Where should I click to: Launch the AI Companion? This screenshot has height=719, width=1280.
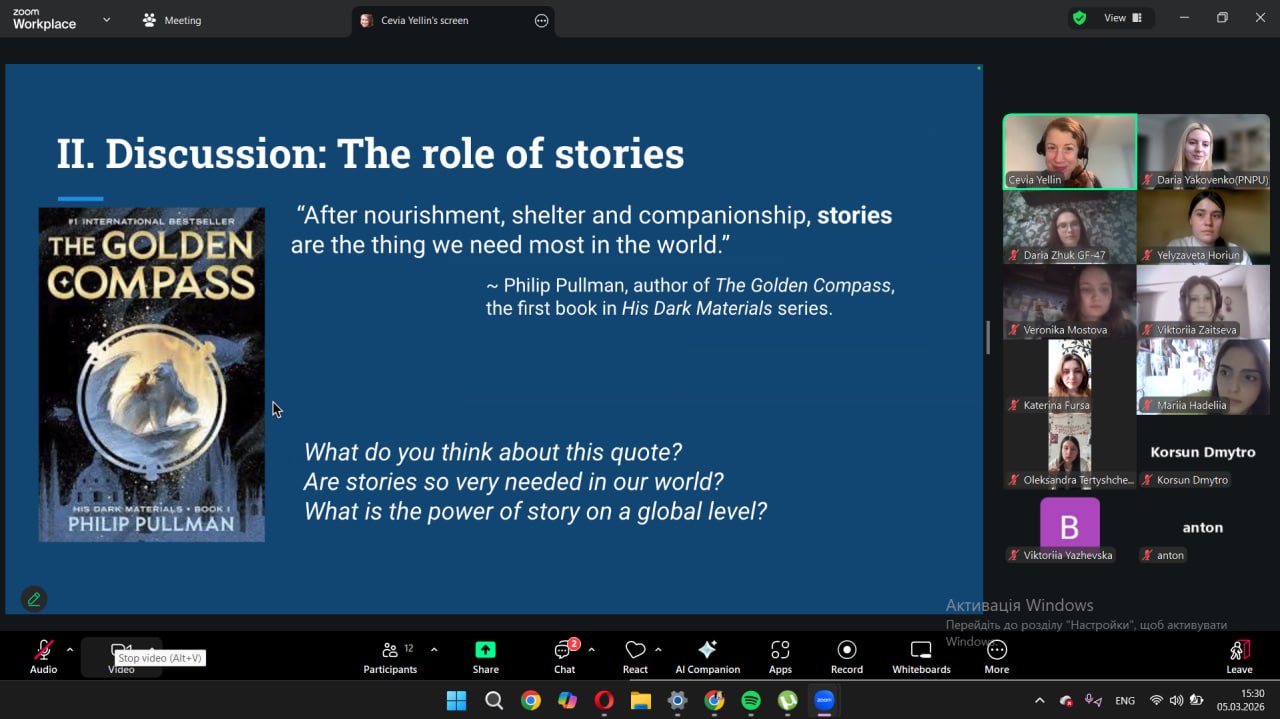[x=707, y=656]
